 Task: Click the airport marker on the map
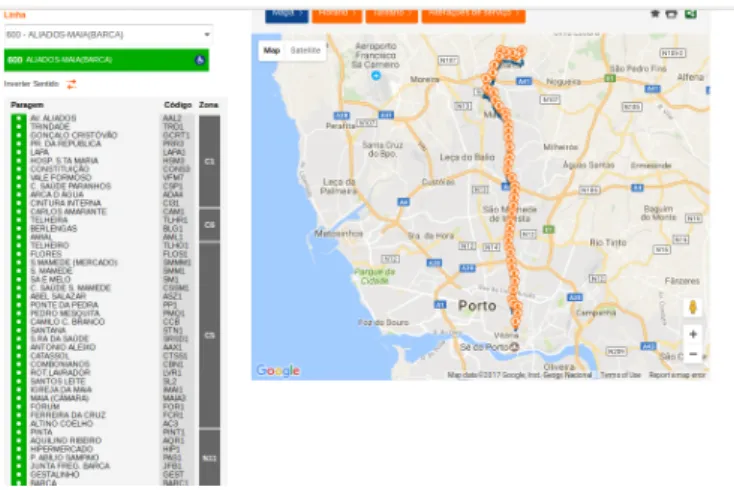[376, 75]
